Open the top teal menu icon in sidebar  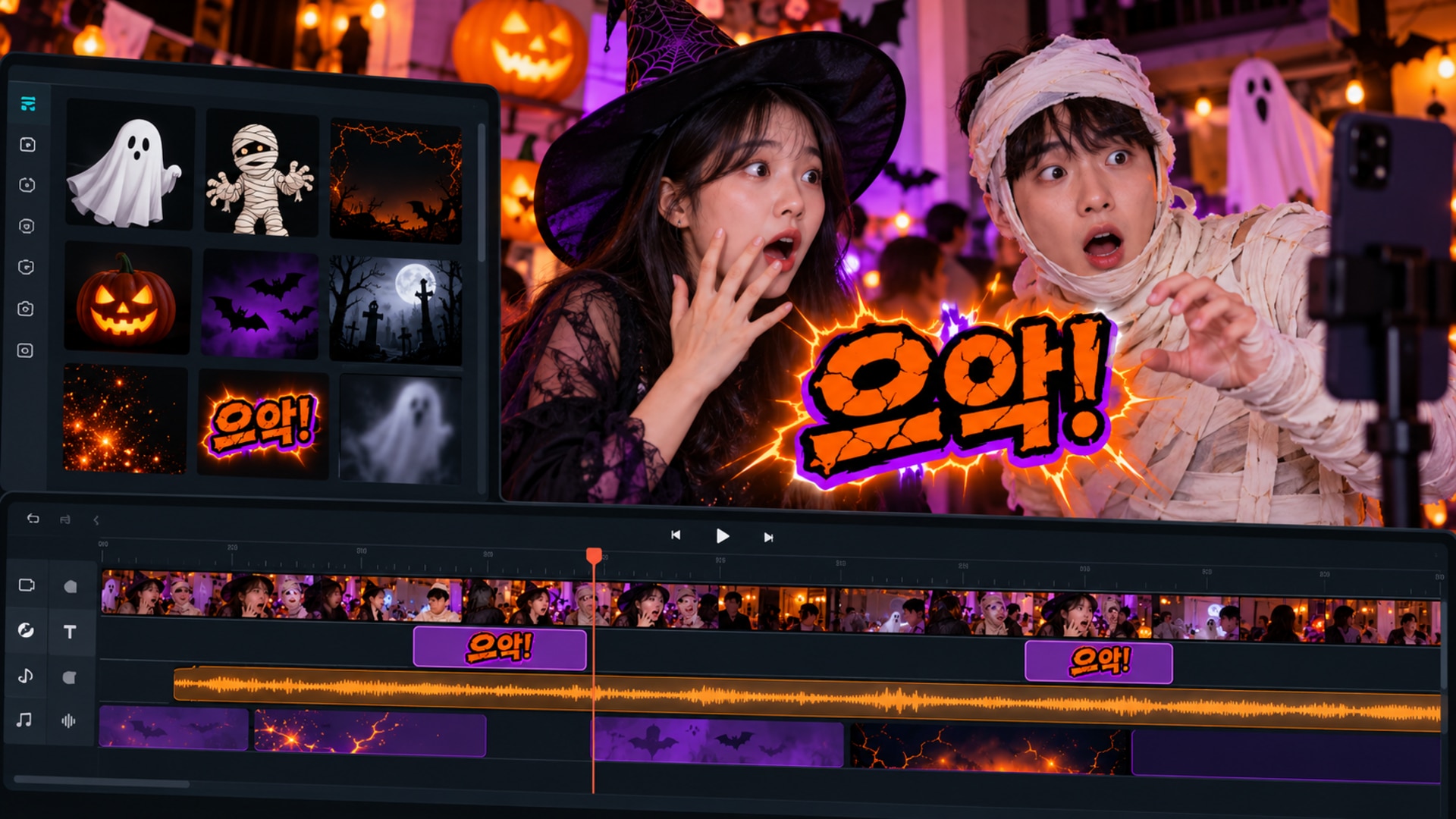pos(29,104)
